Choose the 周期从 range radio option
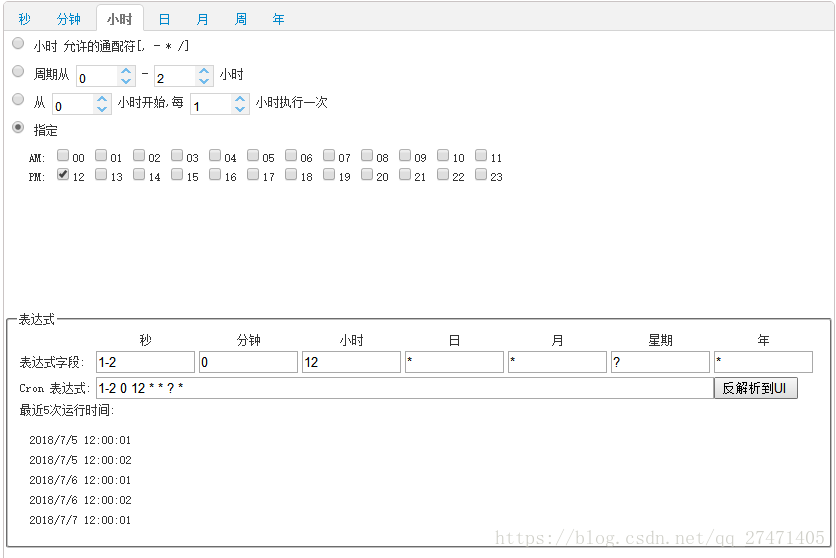The height and width of the screenshot is (558, 836). tap(18, 71)
